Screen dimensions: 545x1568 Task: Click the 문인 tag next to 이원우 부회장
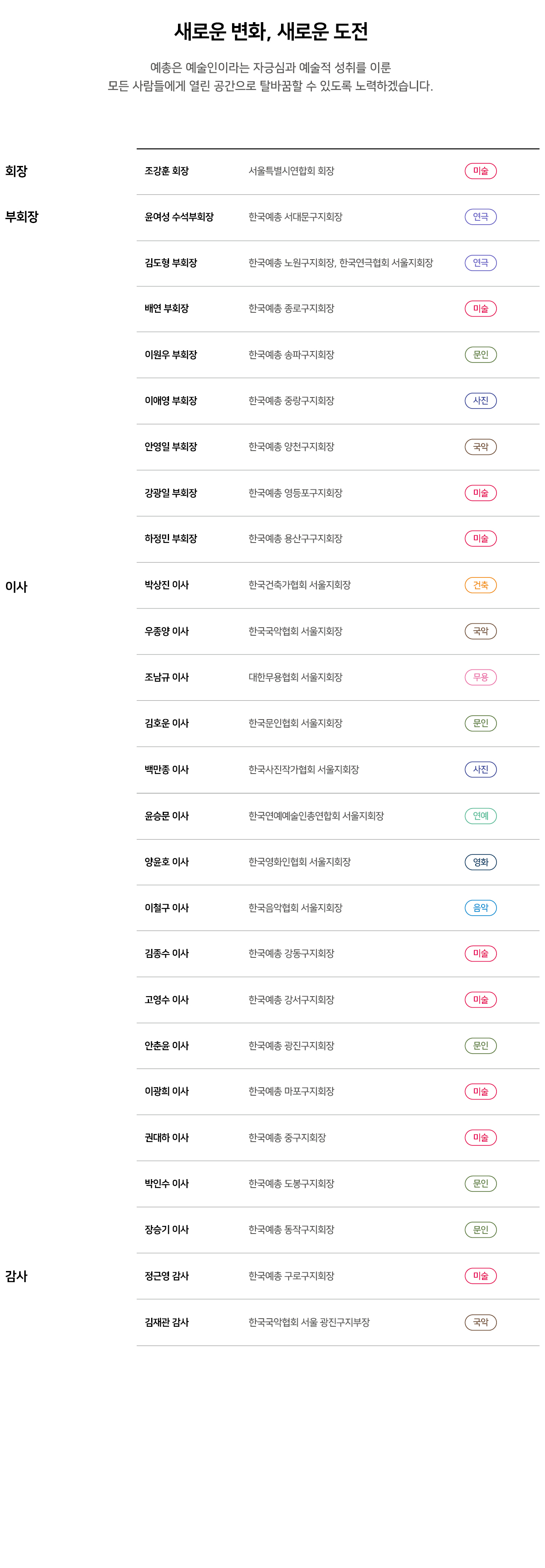[x=480, y=354]
